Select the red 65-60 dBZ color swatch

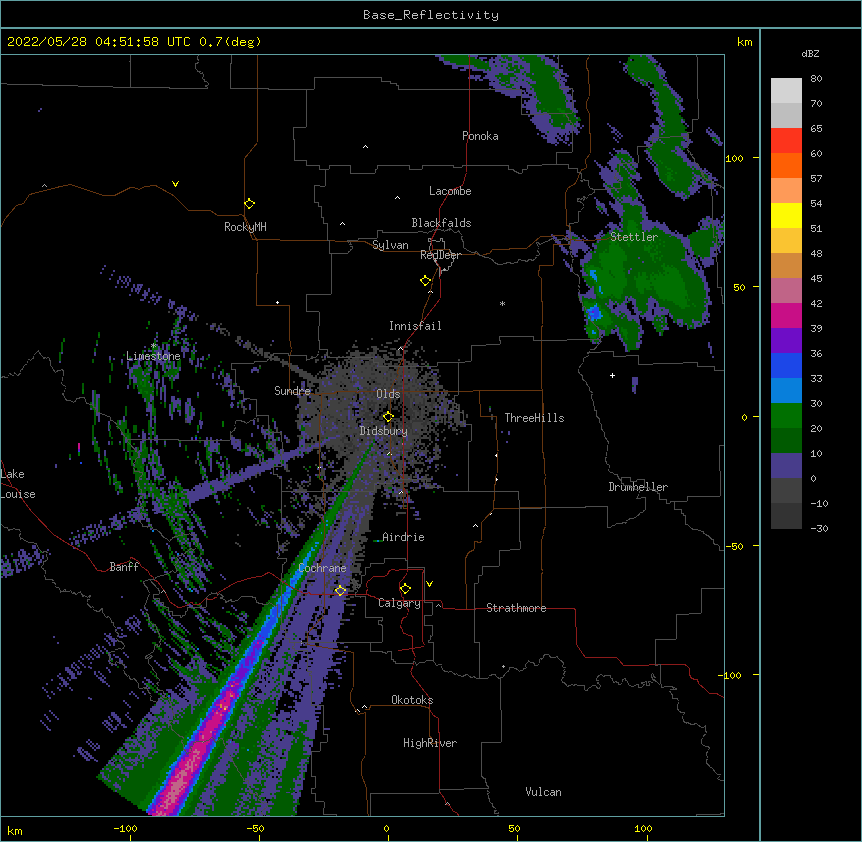pyautogui.click(x=786, y=141)
